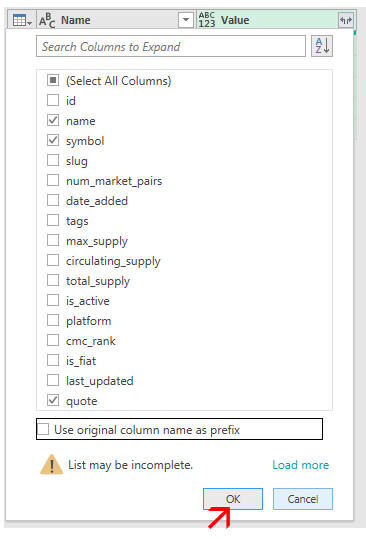Click the ABC123 data type icon
The height and width of the screenshot is (539, 366).
pyautogui.click(x=207, y=20)
